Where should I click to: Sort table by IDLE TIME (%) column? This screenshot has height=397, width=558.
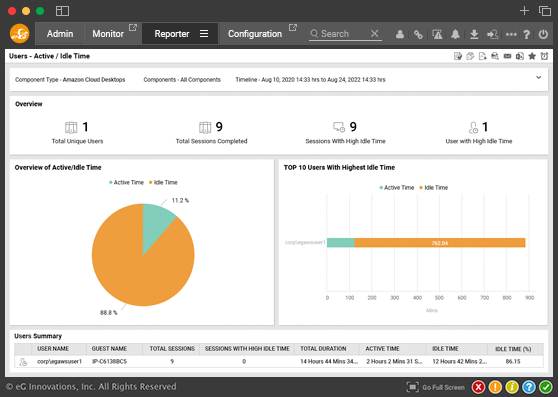pos(513,349)
